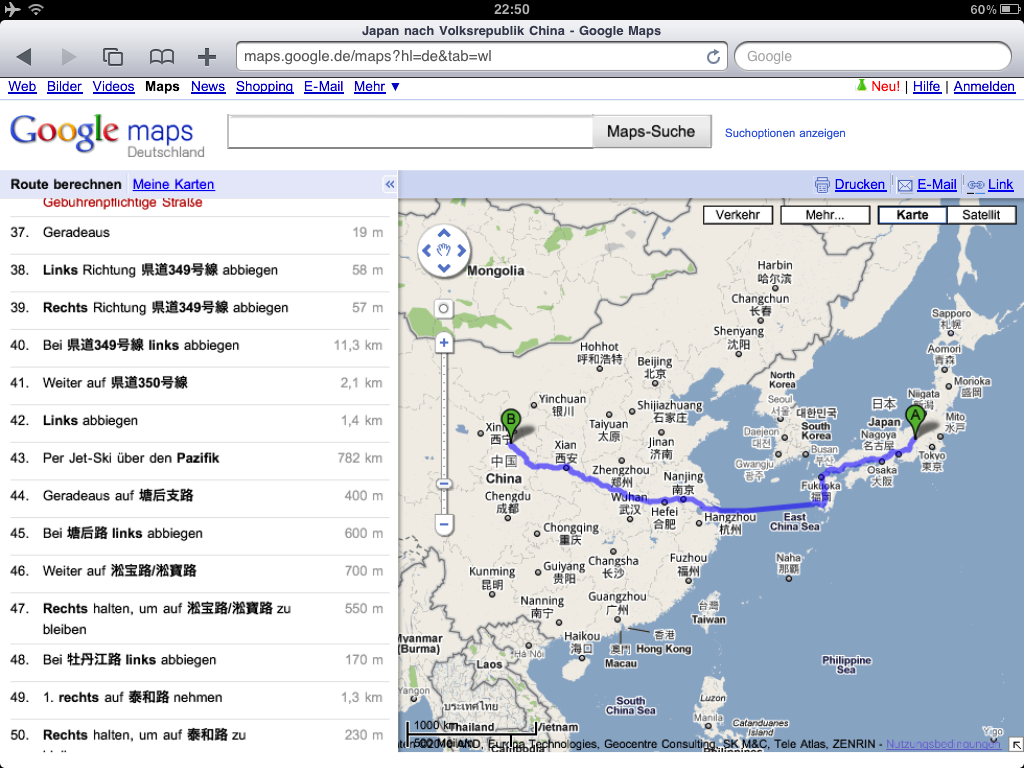Open Videos in the top bar
This screenshot has width=1024, height=768.
pyautogui.click(x=113, y=86)
